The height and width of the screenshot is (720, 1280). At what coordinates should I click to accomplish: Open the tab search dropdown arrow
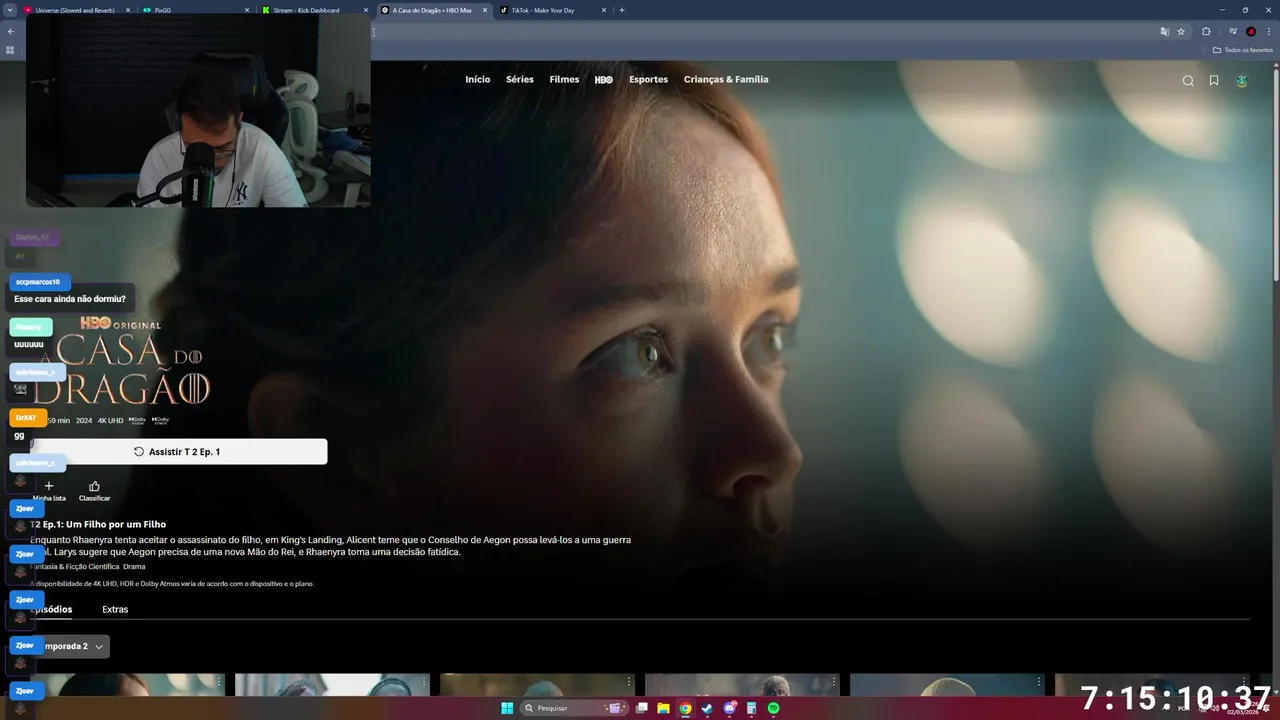[x=10, y=10]
